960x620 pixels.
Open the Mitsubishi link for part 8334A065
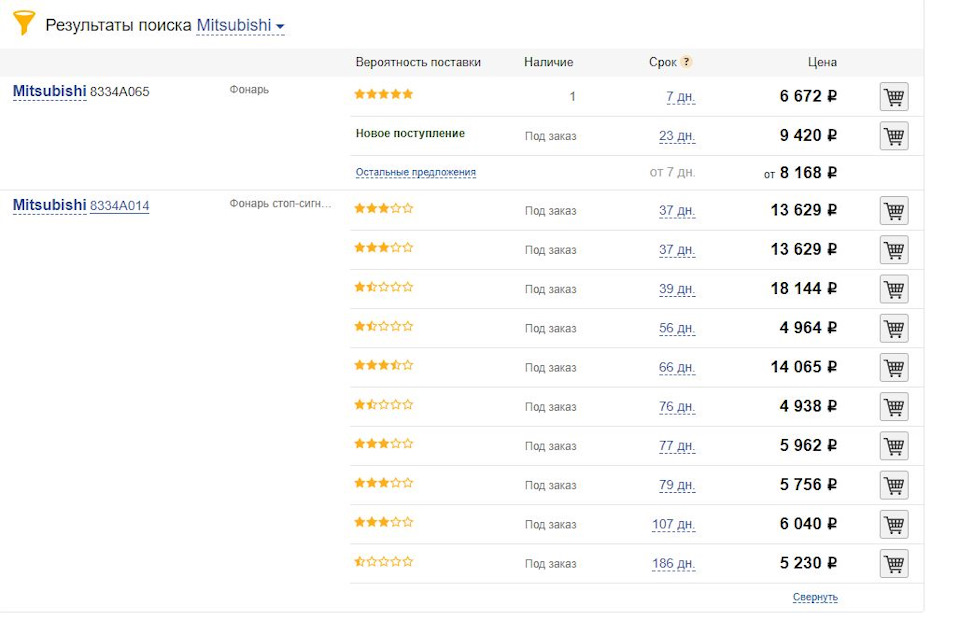click(x=50, y=91)
